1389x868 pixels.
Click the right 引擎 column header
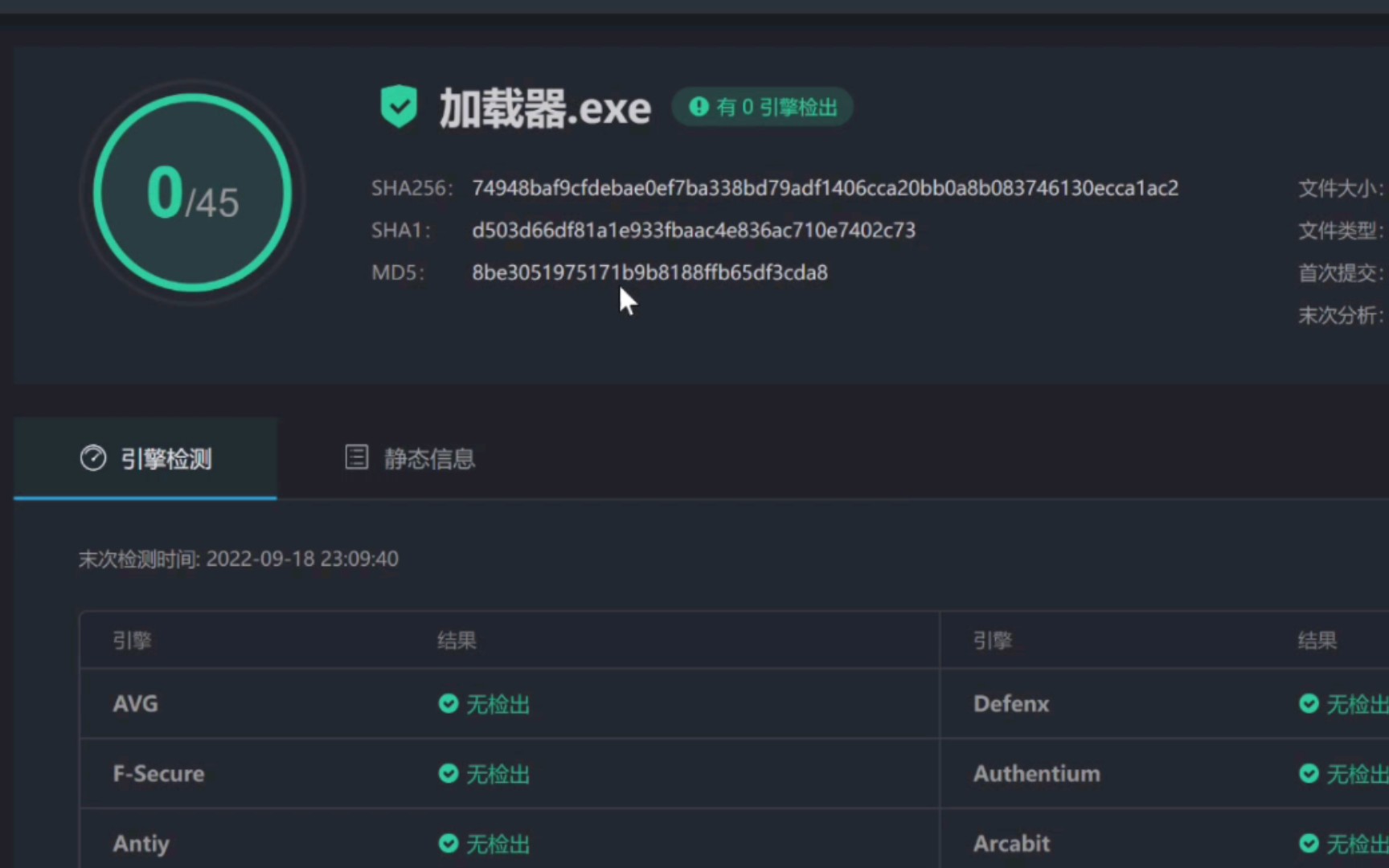click(x=993, y=641)
